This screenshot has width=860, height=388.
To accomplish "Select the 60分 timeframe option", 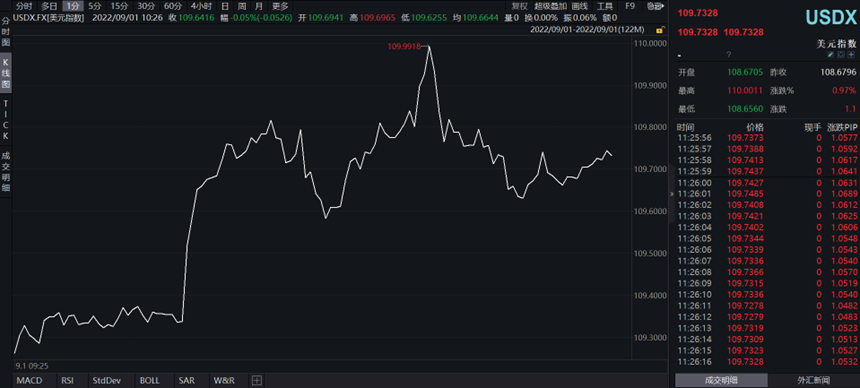I will (x=173, y=7).
